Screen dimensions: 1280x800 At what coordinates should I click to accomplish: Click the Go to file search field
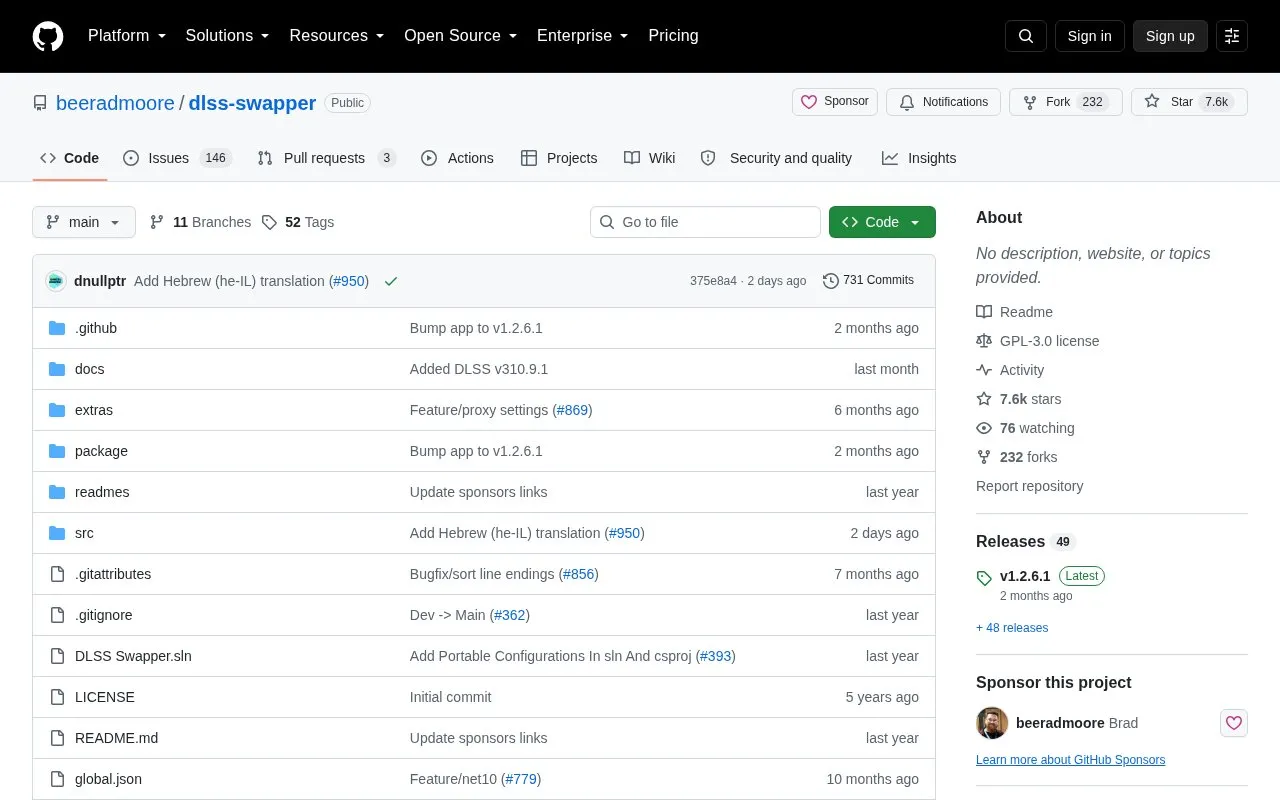pos(705,222)
